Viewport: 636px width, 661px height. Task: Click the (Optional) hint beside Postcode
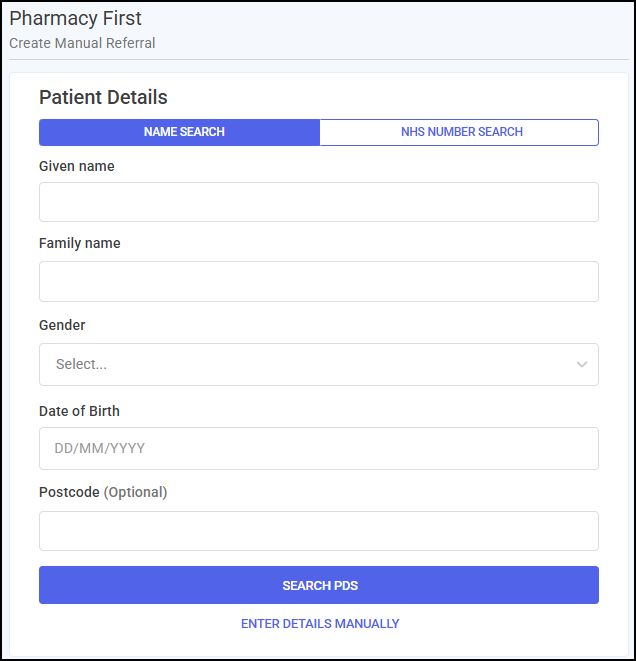point(135,492)
